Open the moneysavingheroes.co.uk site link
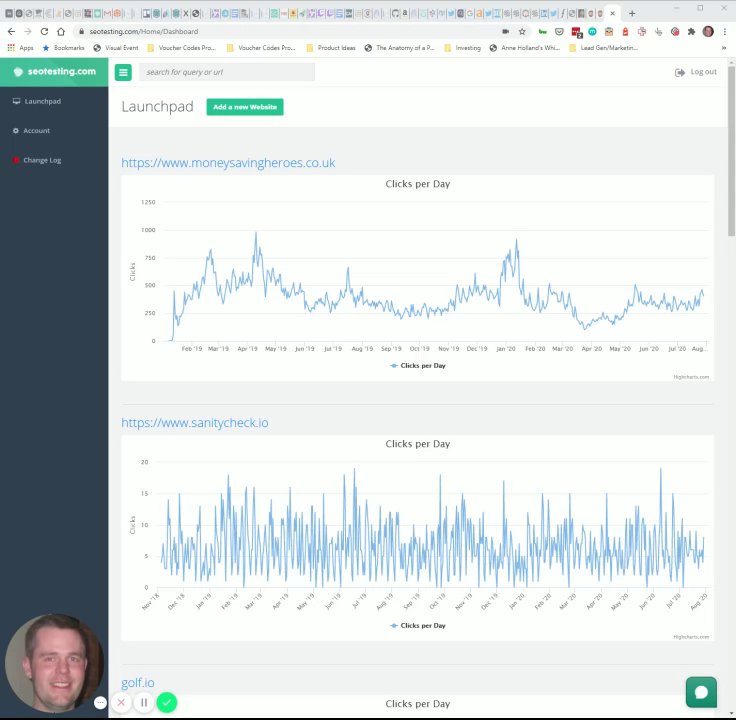The image size is (736, 720). (228, 163)
